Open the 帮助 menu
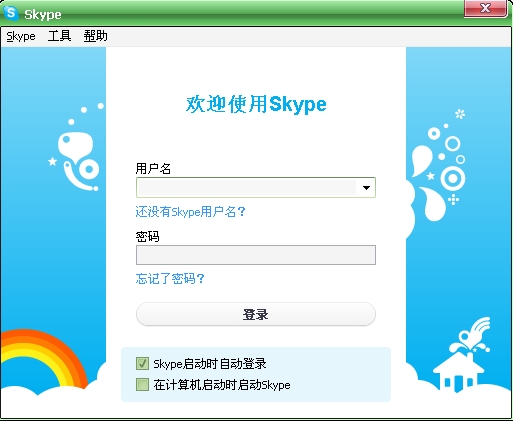513x421 pixels. pyautogui.click(x=95, y=36)
